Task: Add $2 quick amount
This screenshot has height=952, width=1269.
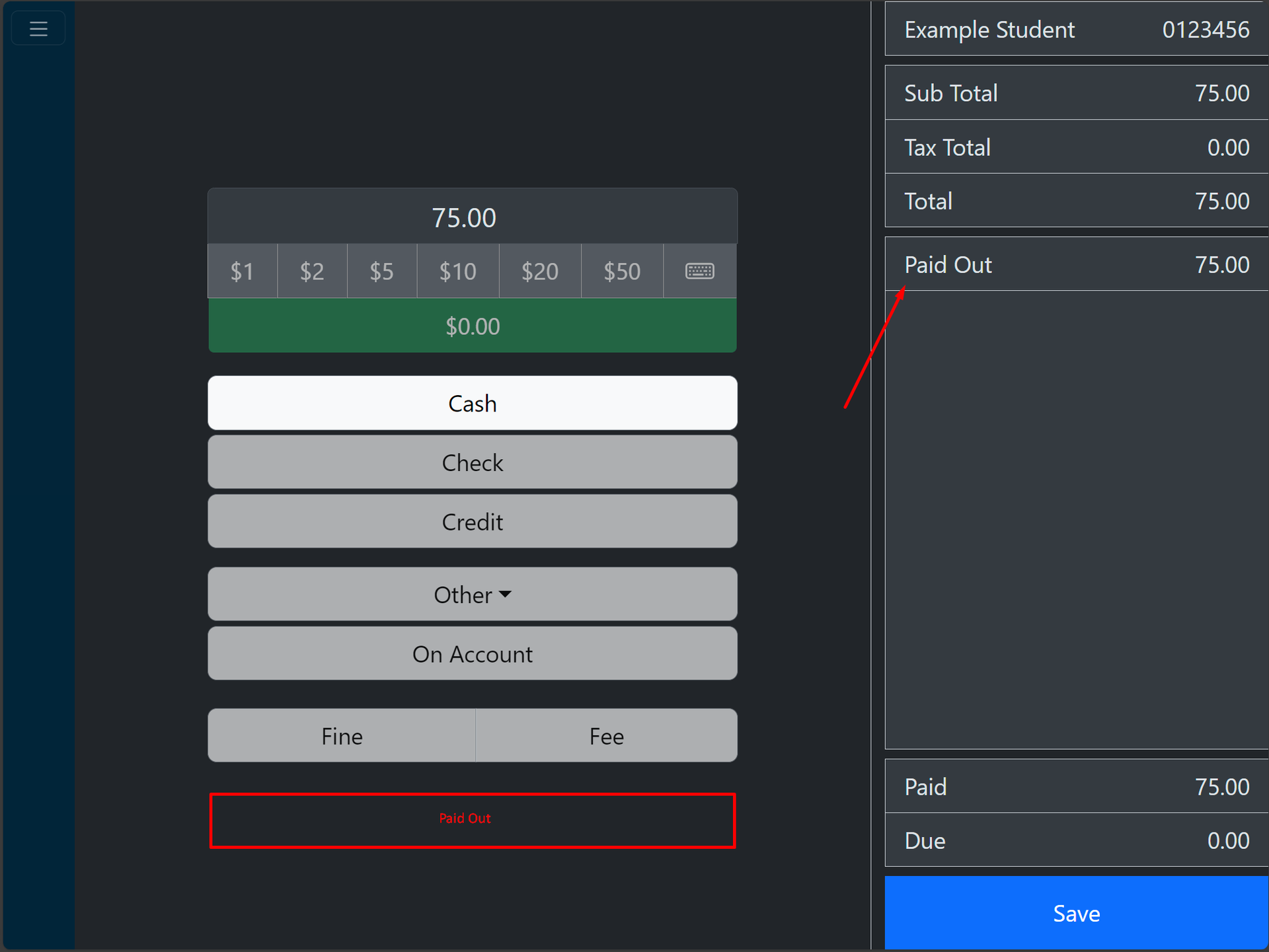Action: point(312,271)
